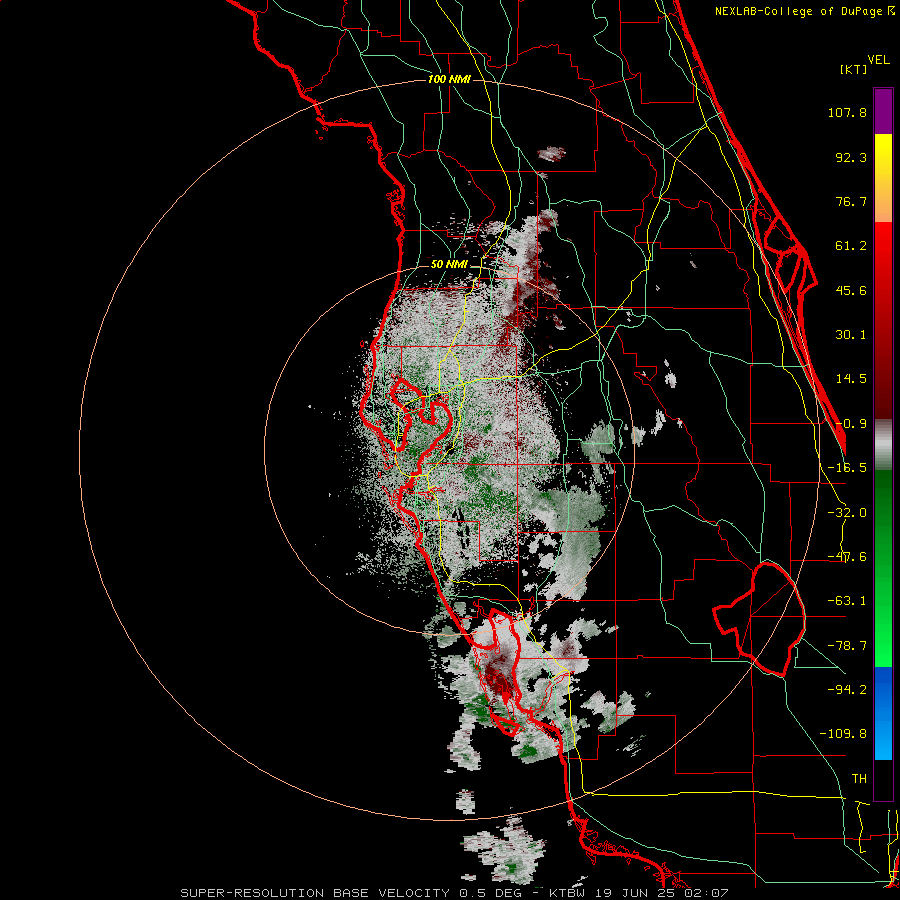900x900 pixels.
Task: Click the VEL legend heading
Action: [878, 60]
